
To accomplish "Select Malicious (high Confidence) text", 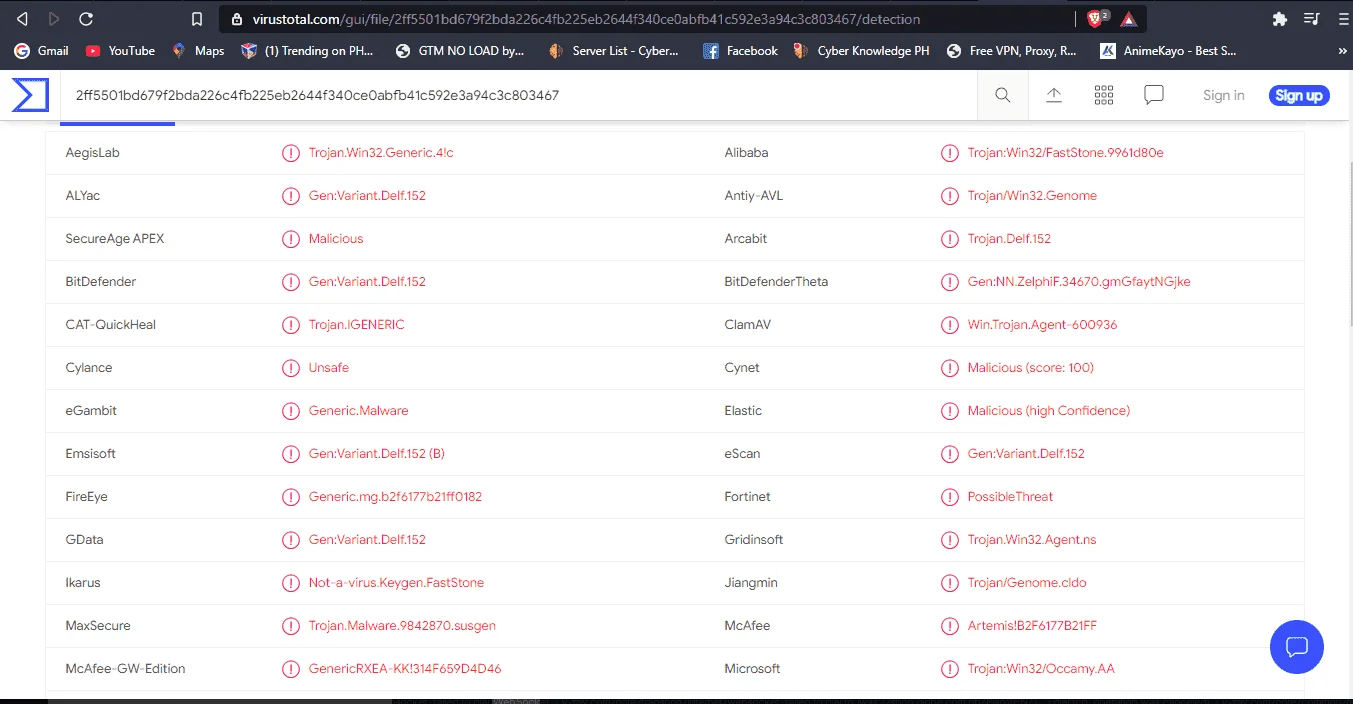I will pos(1049,411).
